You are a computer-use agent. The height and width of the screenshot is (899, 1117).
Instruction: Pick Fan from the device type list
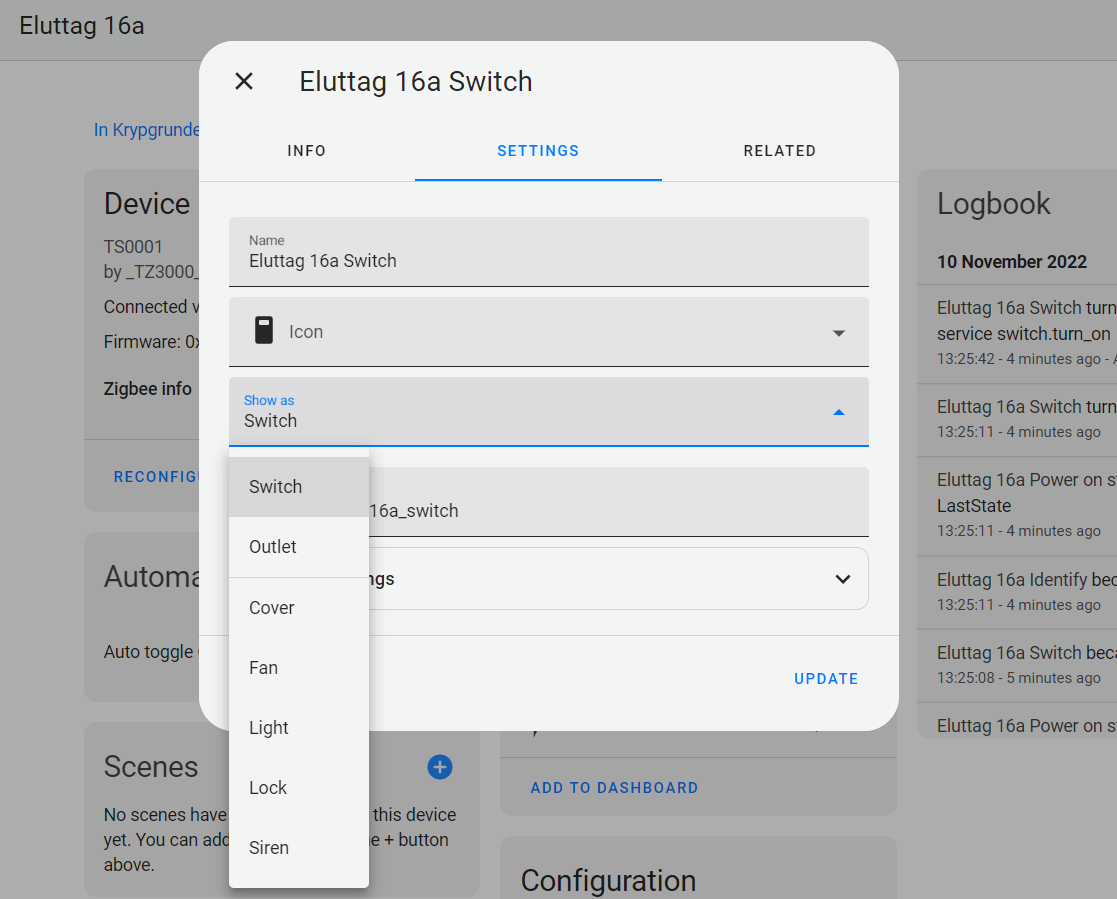pos(263,667)
